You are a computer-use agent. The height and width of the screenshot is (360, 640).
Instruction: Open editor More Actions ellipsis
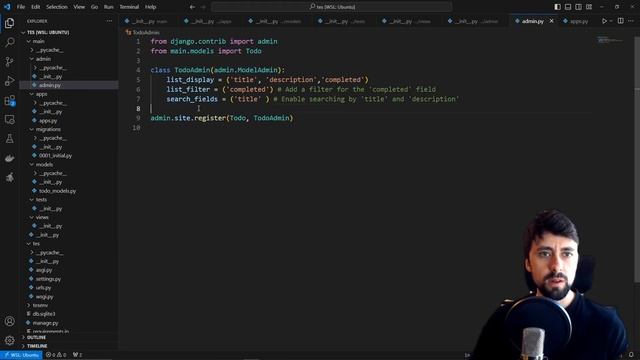631,21
